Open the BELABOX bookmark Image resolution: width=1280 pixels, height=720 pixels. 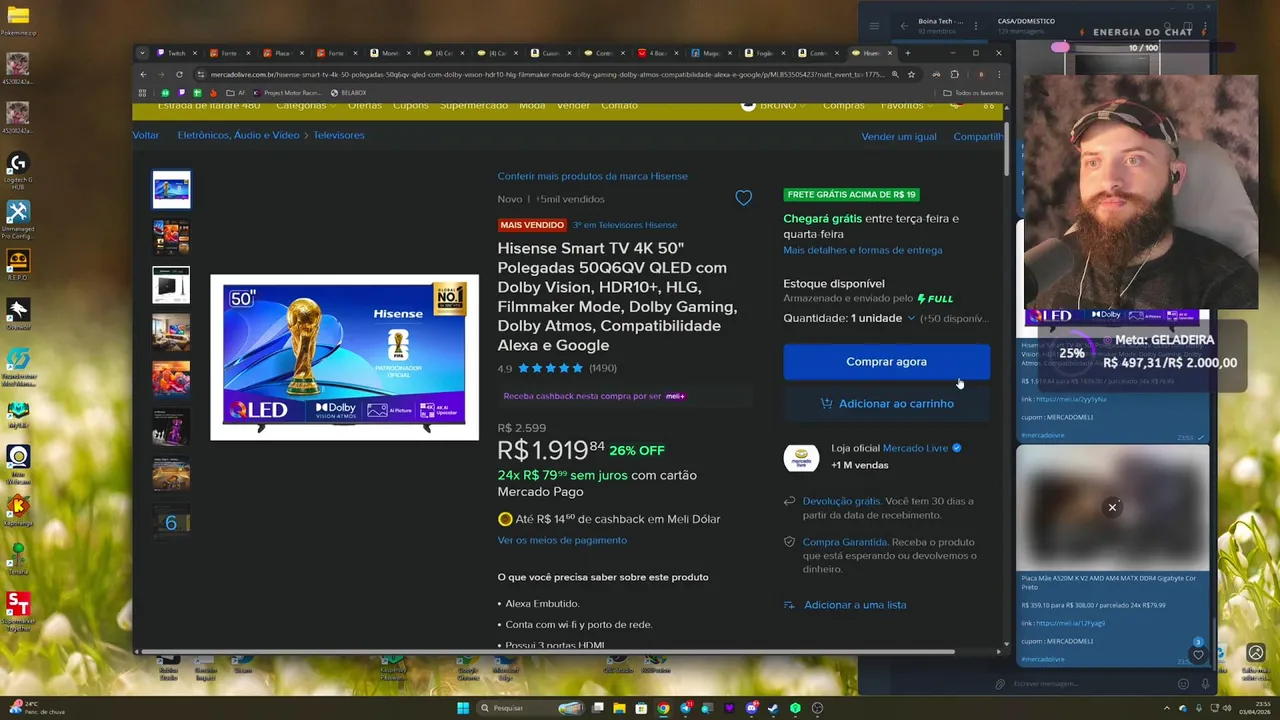(348, 93)
